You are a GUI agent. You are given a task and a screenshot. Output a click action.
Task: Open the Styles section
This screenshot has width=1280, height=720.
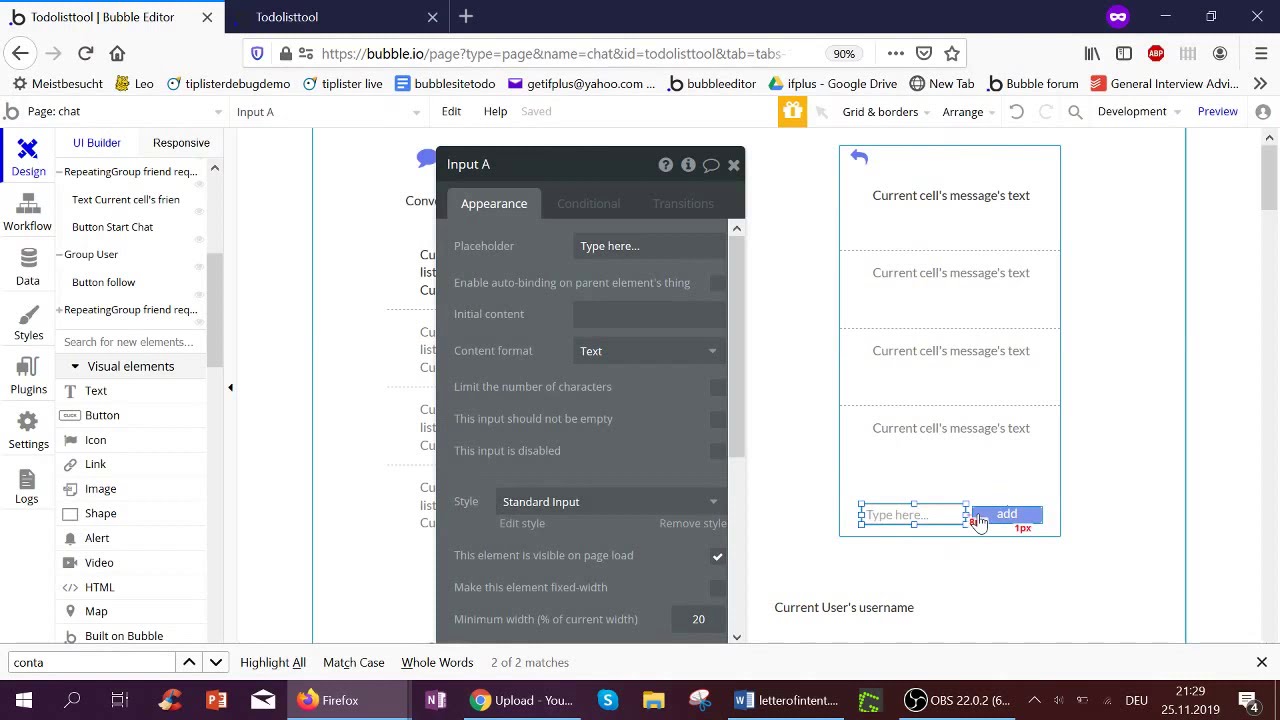(28, 322)
